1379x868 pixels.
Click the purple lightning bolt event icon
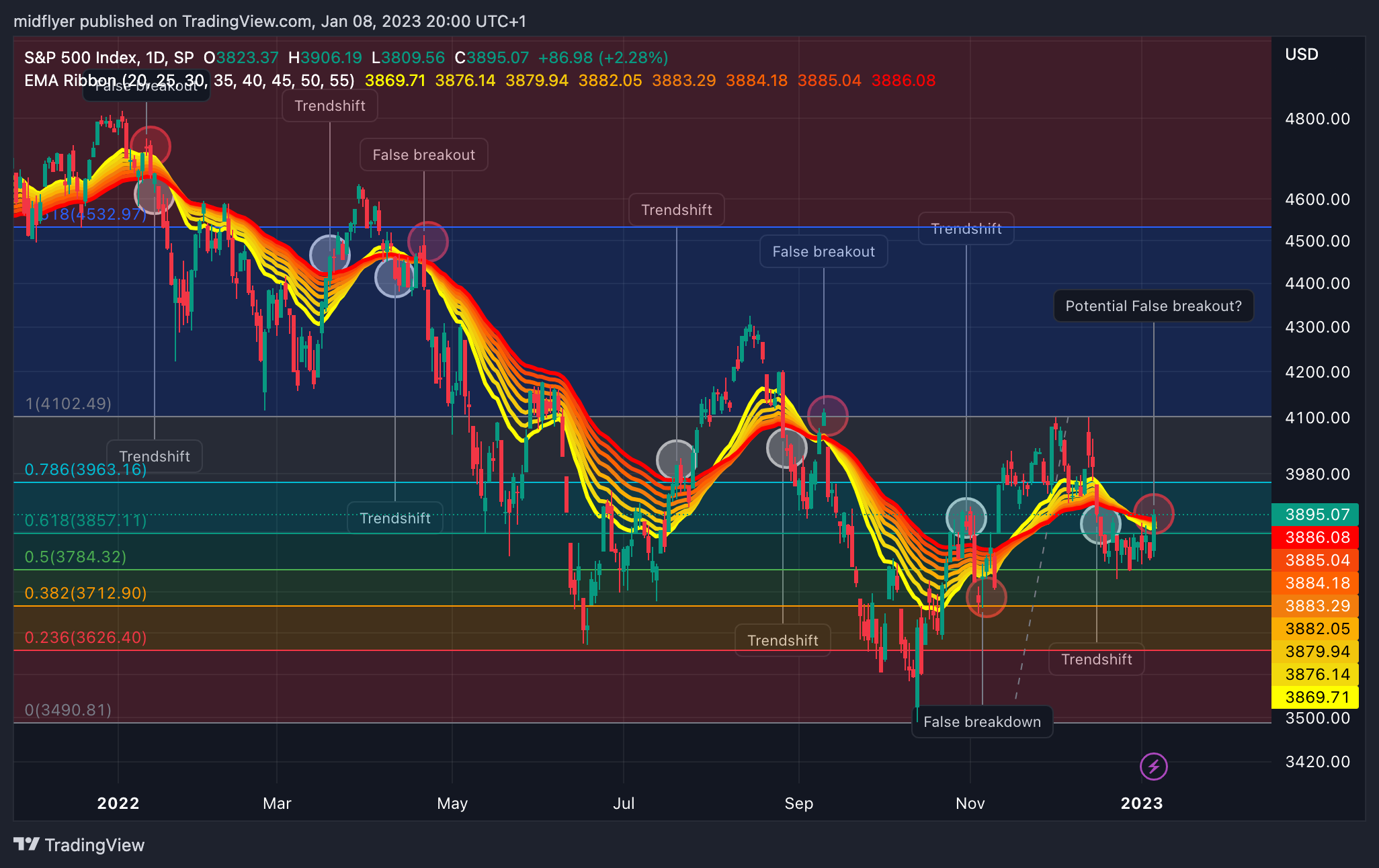pyautogui.click(x=1153, y=766)
